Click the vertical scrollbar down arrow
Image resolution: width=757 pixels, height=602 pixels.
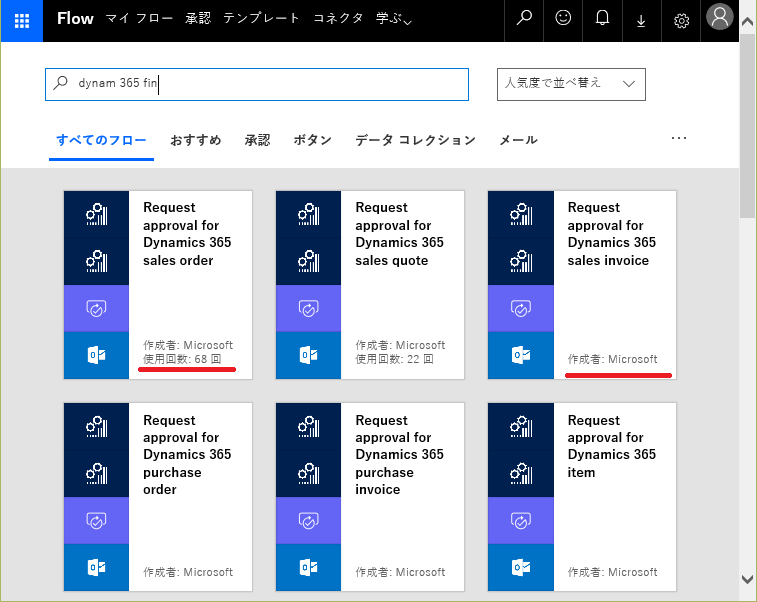point(747,579)
